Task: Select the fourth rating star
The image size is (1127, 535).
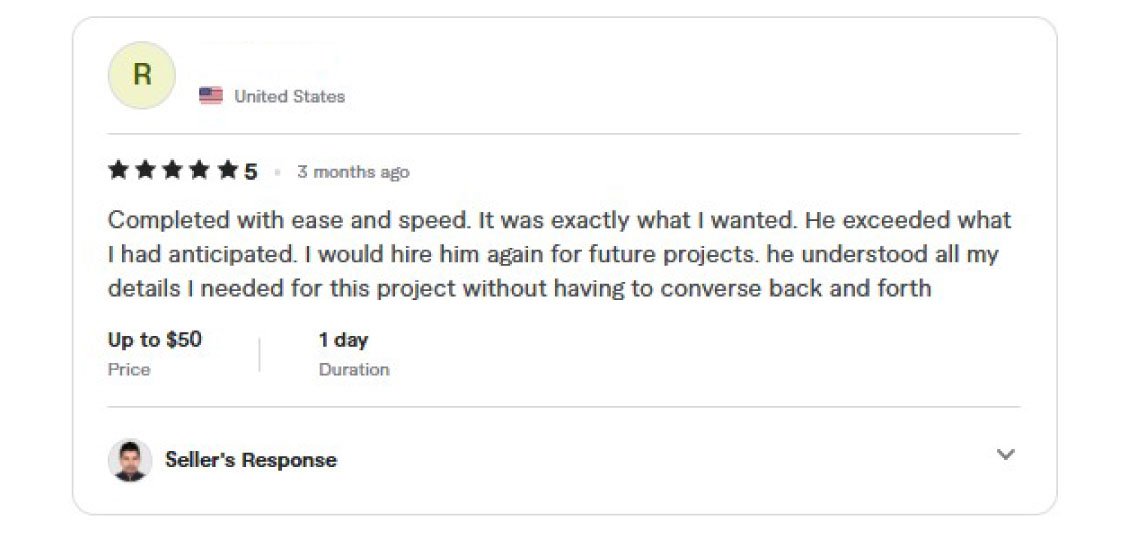Action: click(x=200, y=170)
